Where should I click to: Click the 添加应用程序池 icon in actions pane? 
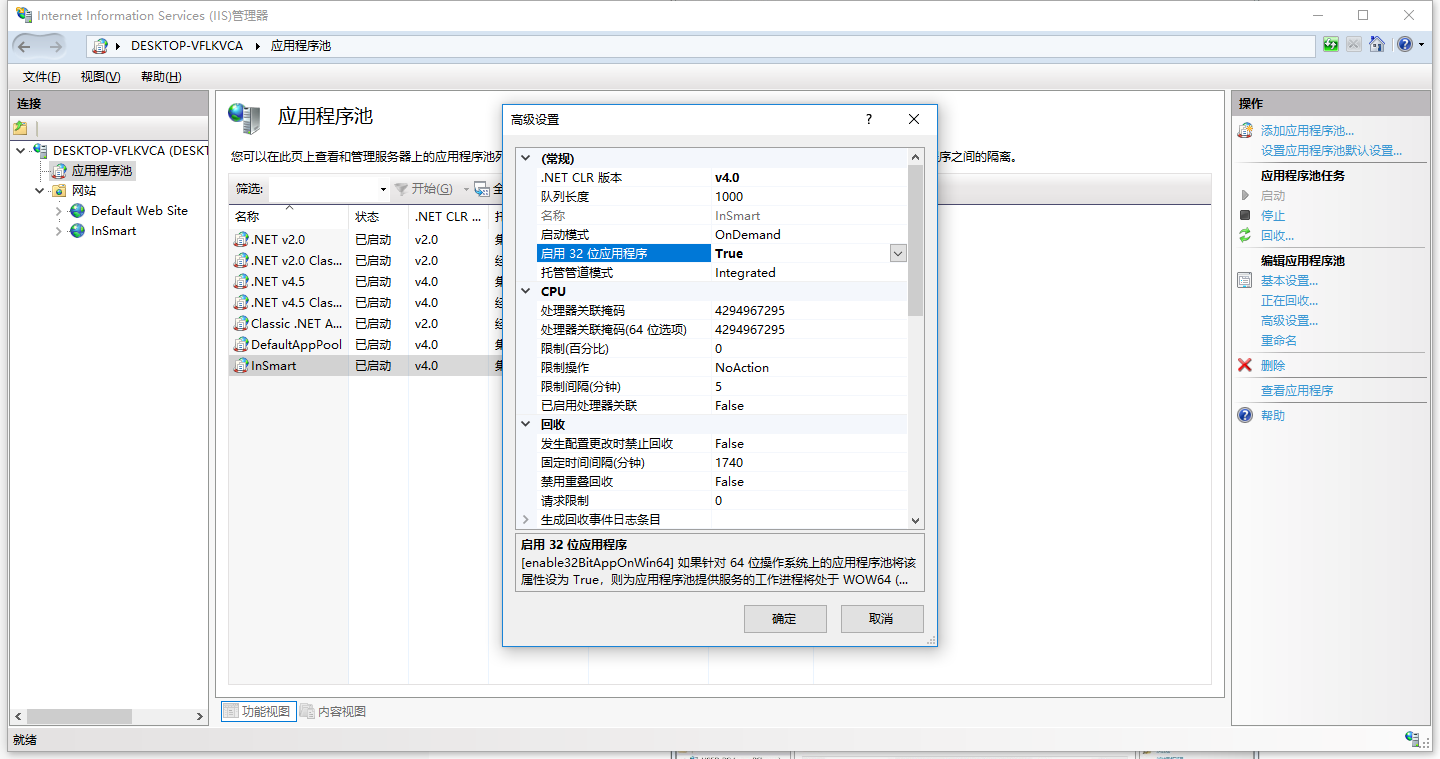tap(1245, 130)
